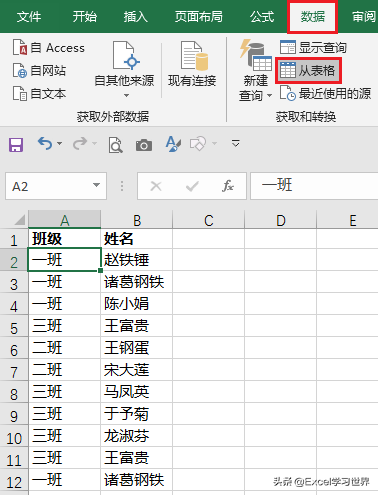Select row 12 header
This screenshot has width=378, height=495.
point(14,481)
